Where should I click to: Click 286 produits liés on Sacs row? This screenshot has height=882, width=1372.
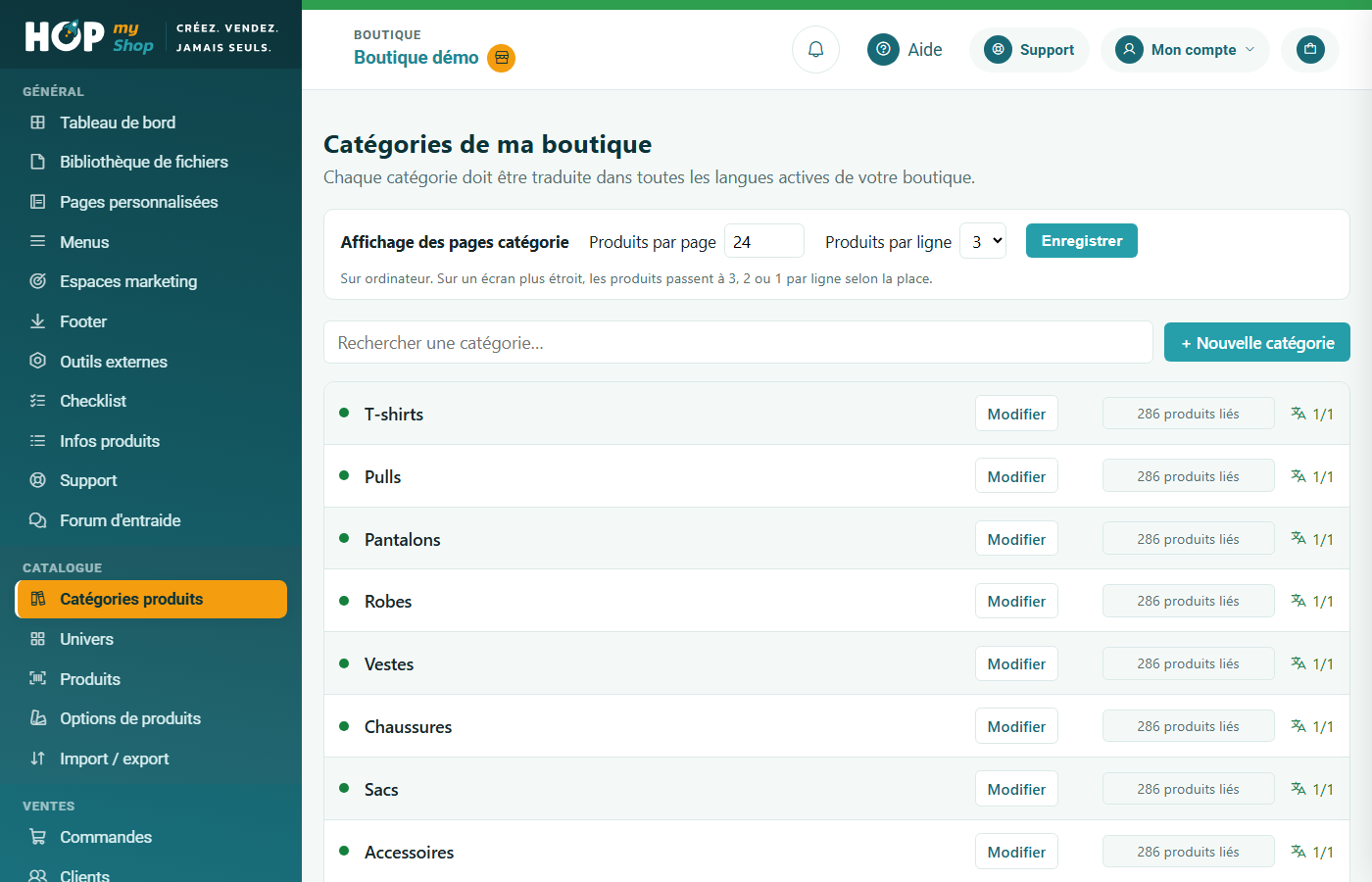click(x=1189, y=789)
